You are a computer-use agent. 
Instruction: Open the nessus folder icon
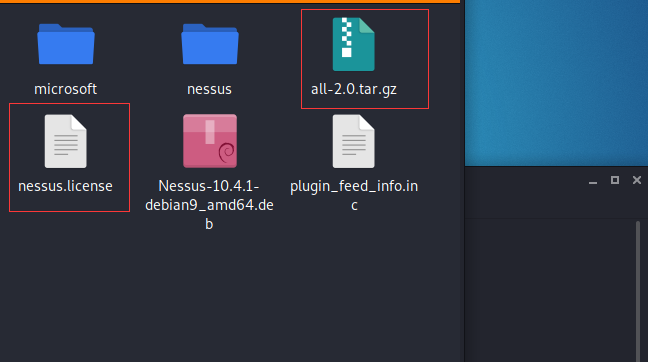(x=210, y=44)
